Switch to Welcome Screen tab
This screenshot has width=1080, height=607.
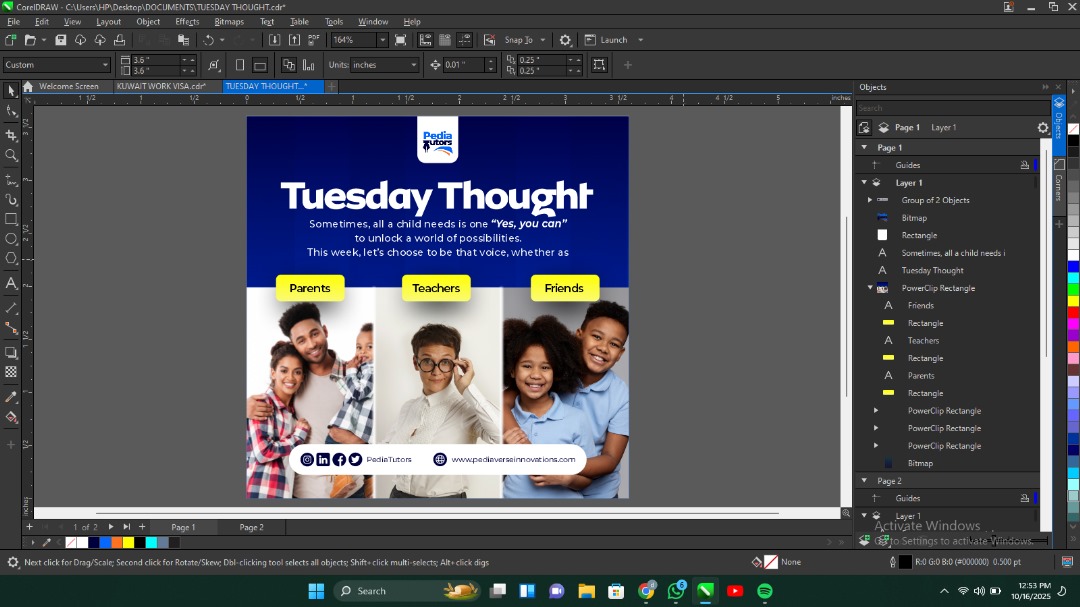(68, 86)
